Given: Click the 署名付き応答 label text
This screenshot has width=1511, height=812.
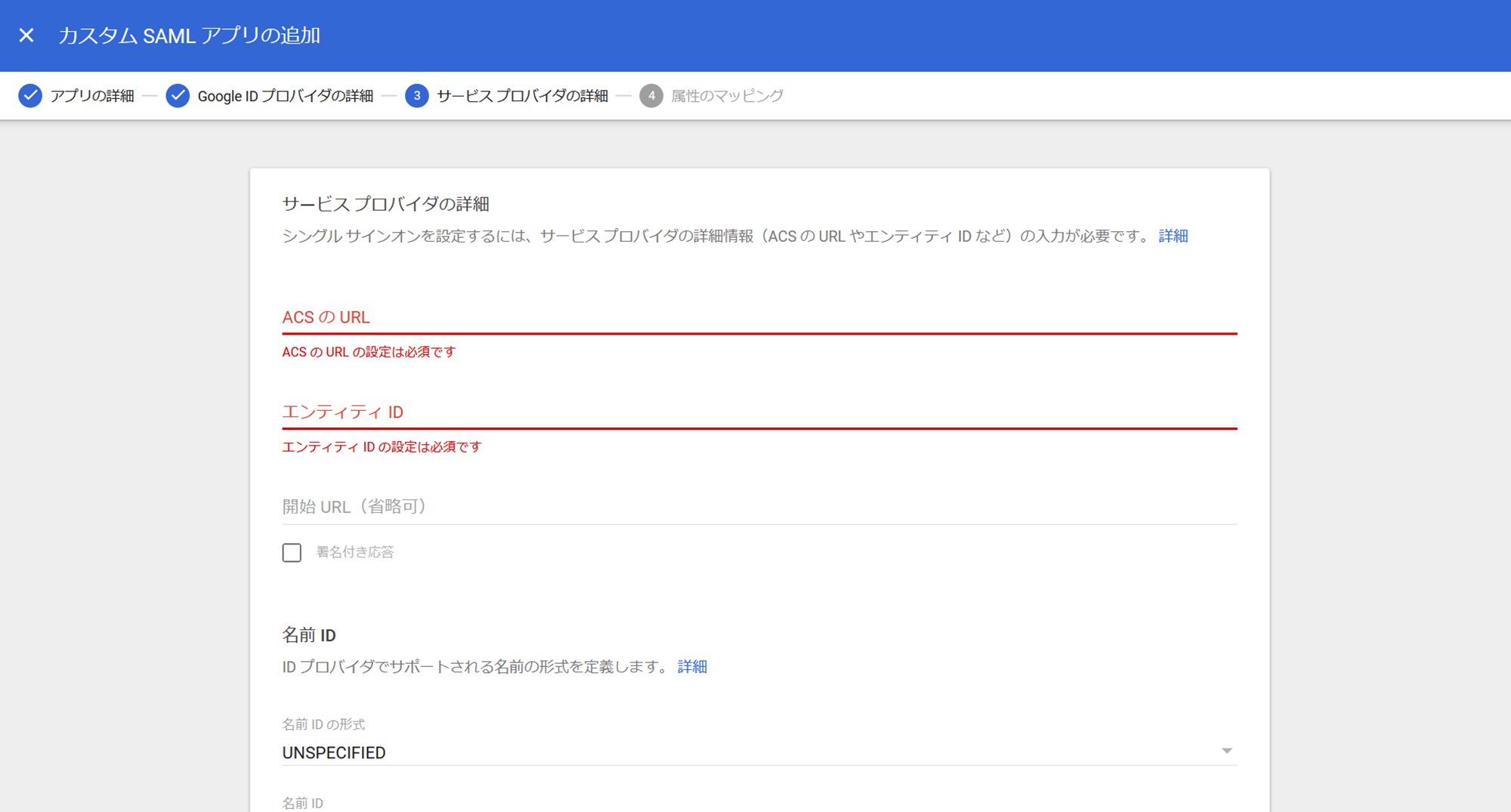Looking at the screenshot, I should 355,552.
